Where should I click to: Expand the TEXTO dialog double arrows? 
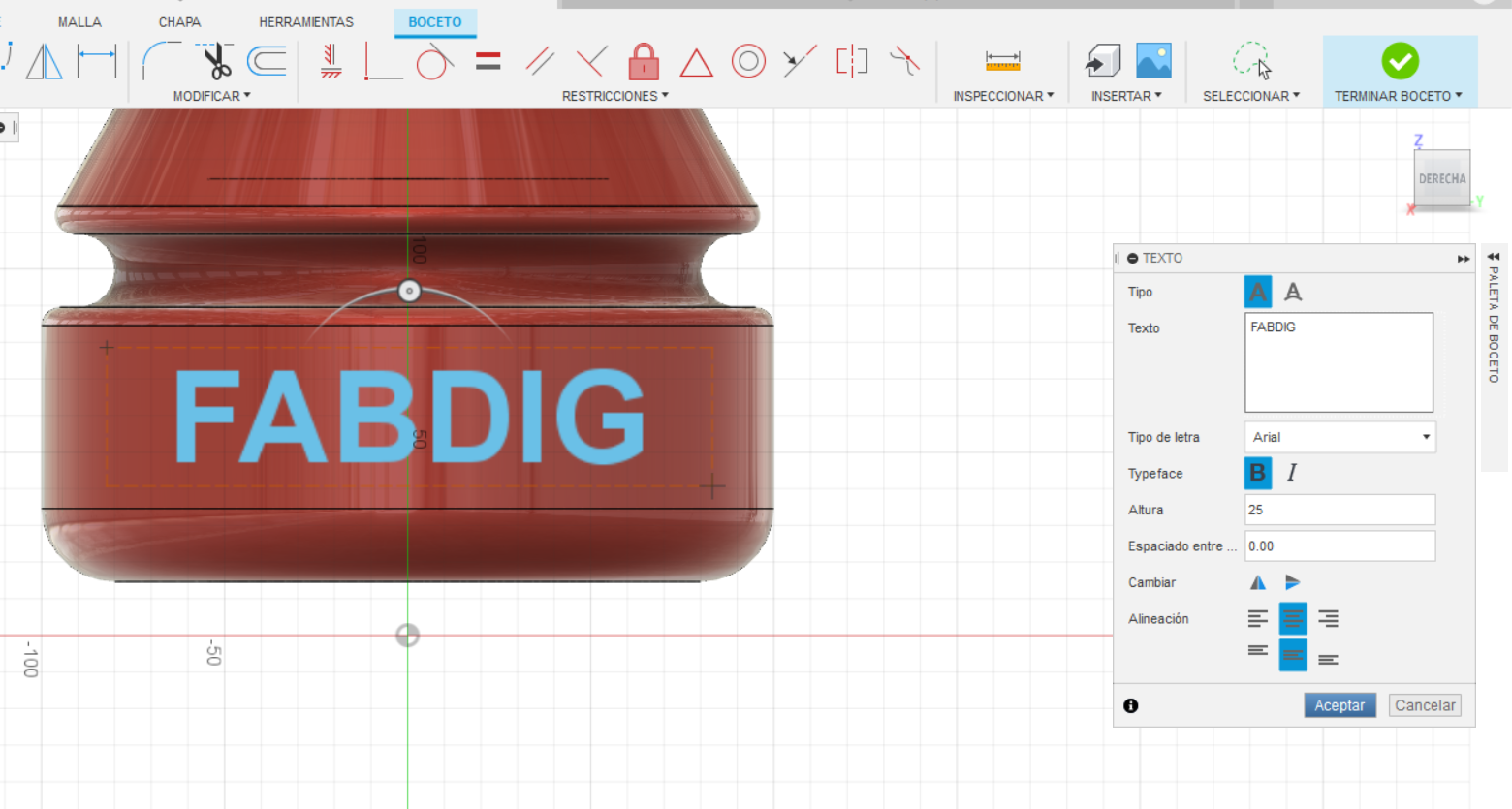[1463, 259]
